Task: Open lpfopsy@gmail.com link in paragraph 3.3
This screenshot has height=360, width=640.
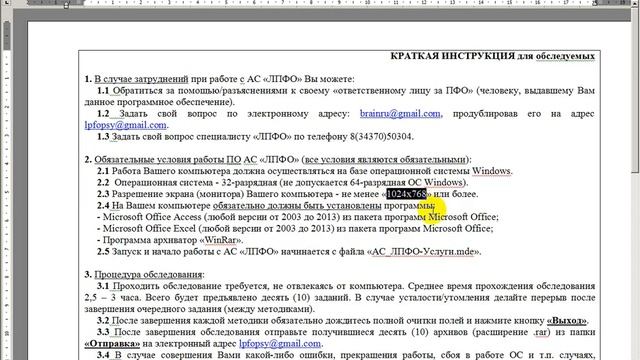Action: point(280,344)
